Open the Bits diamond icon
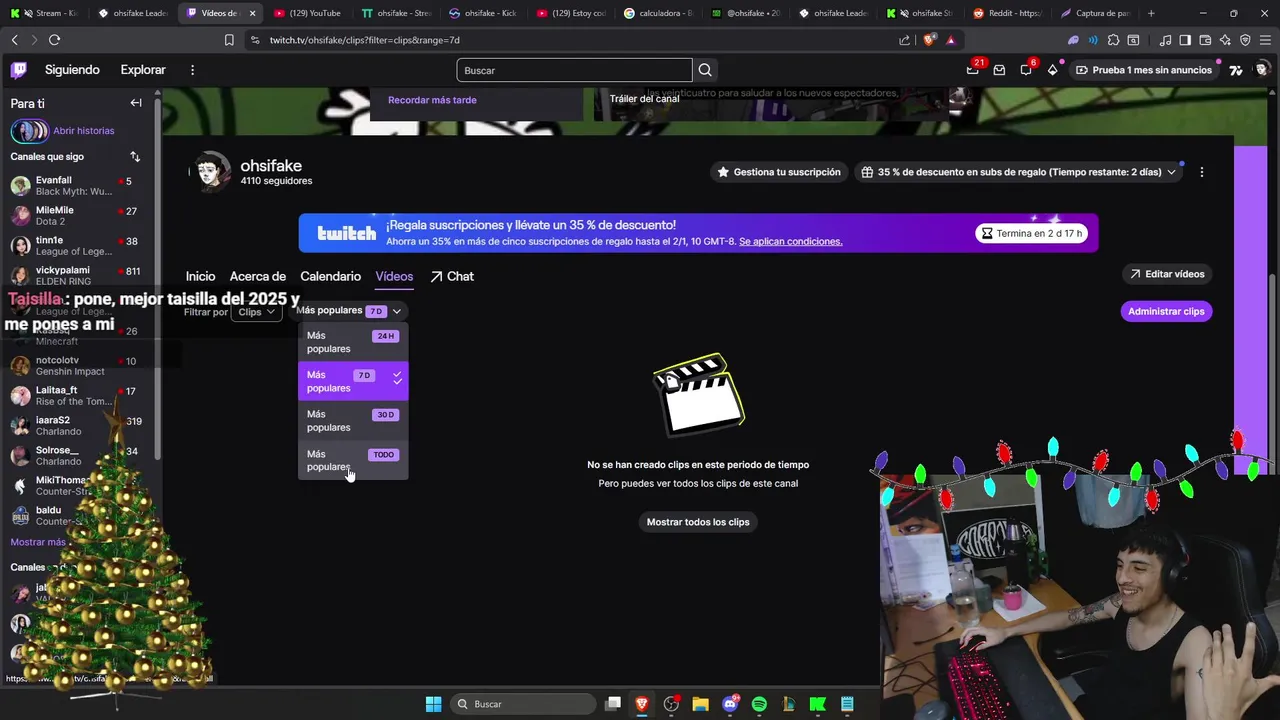Screen dimensions: 1280x720 coord(1052,70)
